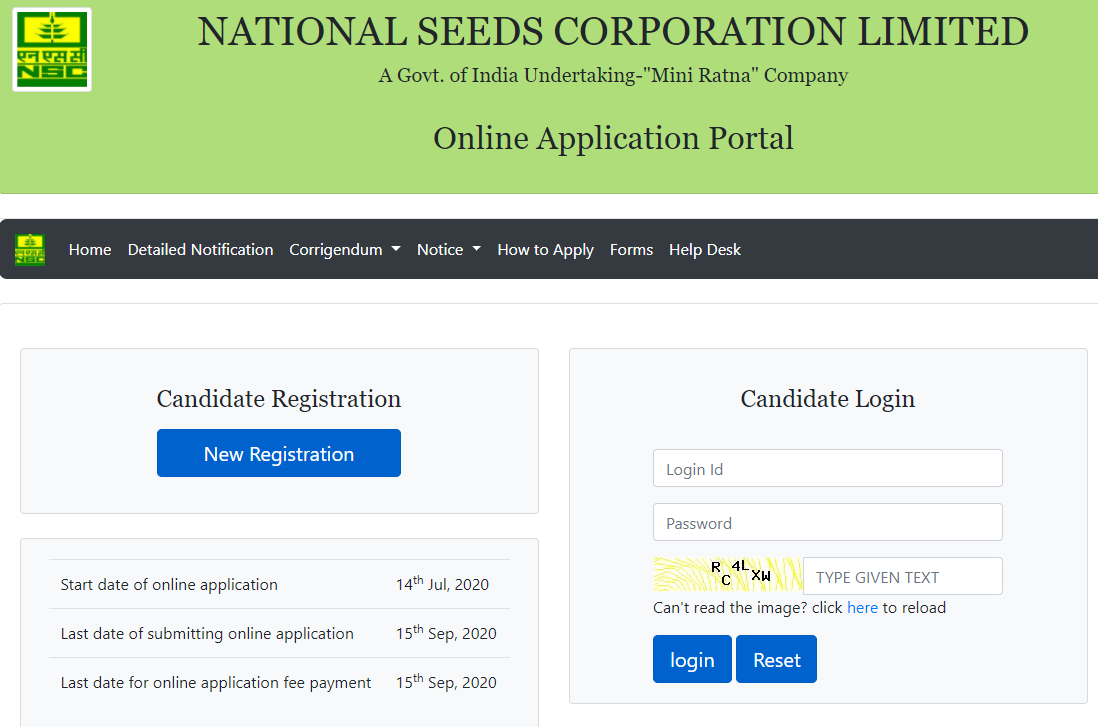The image size is (1098, 727).
Task: Click the Candidate Login heading
Action: click(828, 399)
